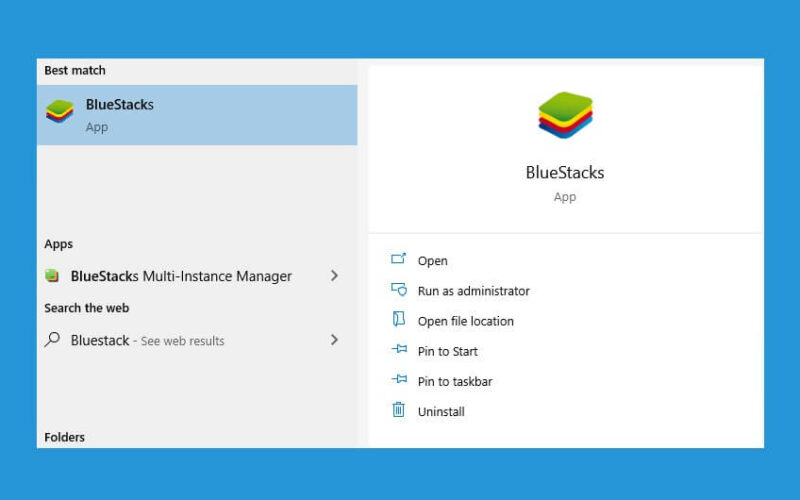The height and width of the screenshot is (500, 800).
Task: Expand the Multi-Instance Manager chevron arrow
Action: click(334, 276)
